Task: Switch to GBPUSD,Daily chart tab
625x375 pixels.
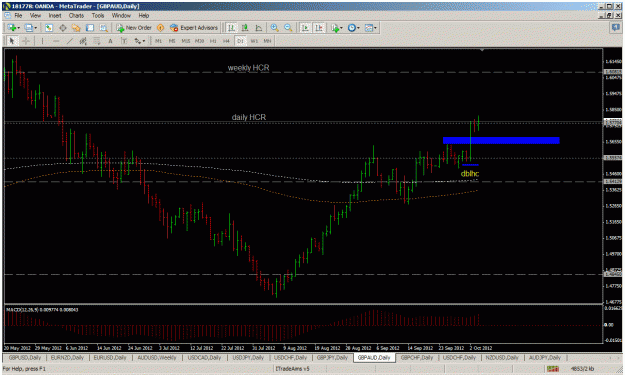Action: [x=25, y=357]
